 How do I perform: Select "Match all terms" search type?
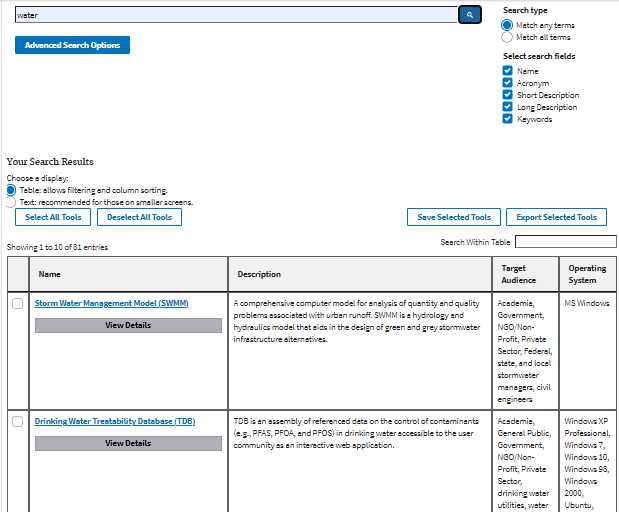click(x=507, y=37)
